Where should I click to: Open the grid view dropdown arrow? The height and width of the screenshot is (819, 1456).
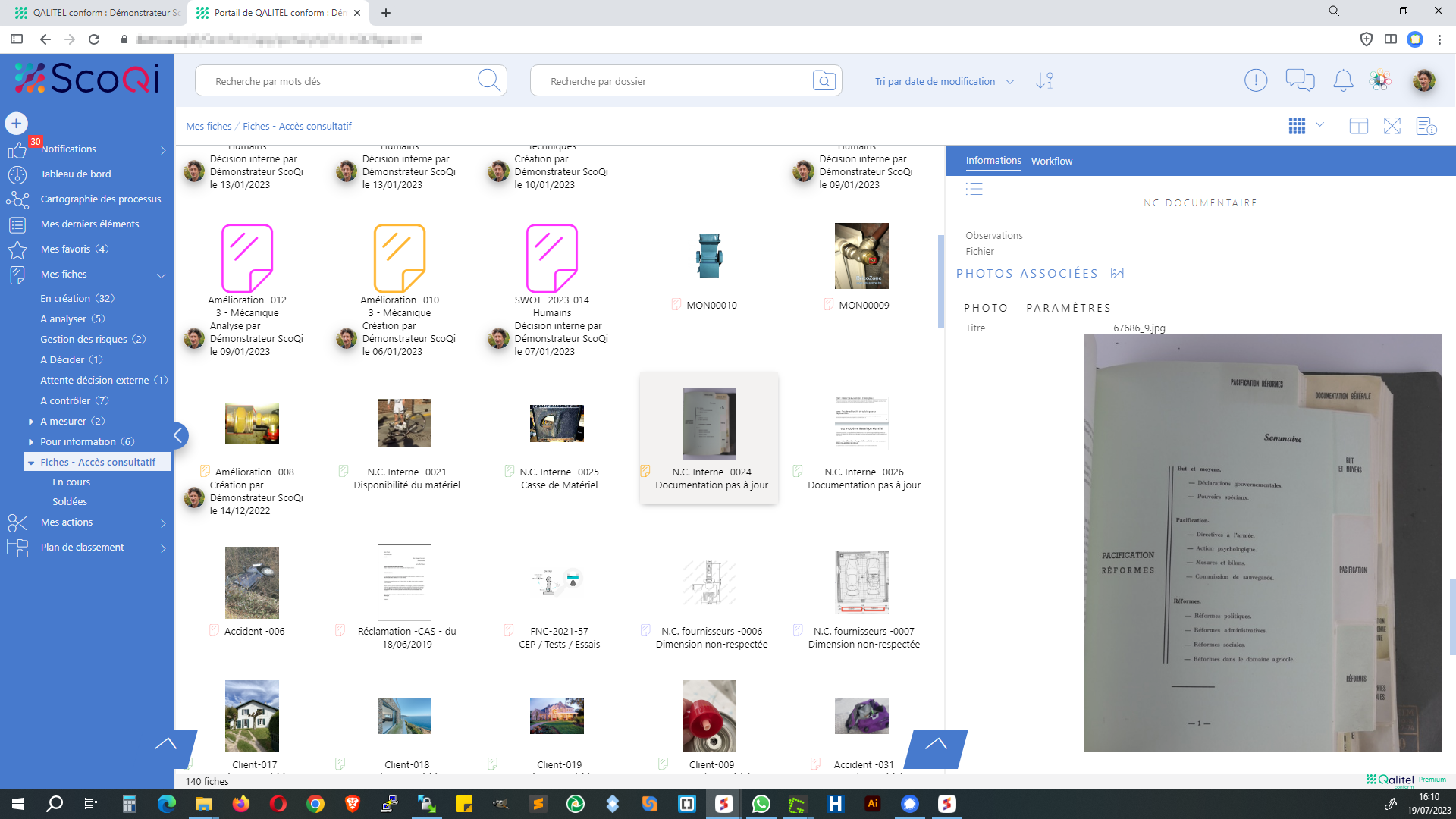pos(1319,124)
